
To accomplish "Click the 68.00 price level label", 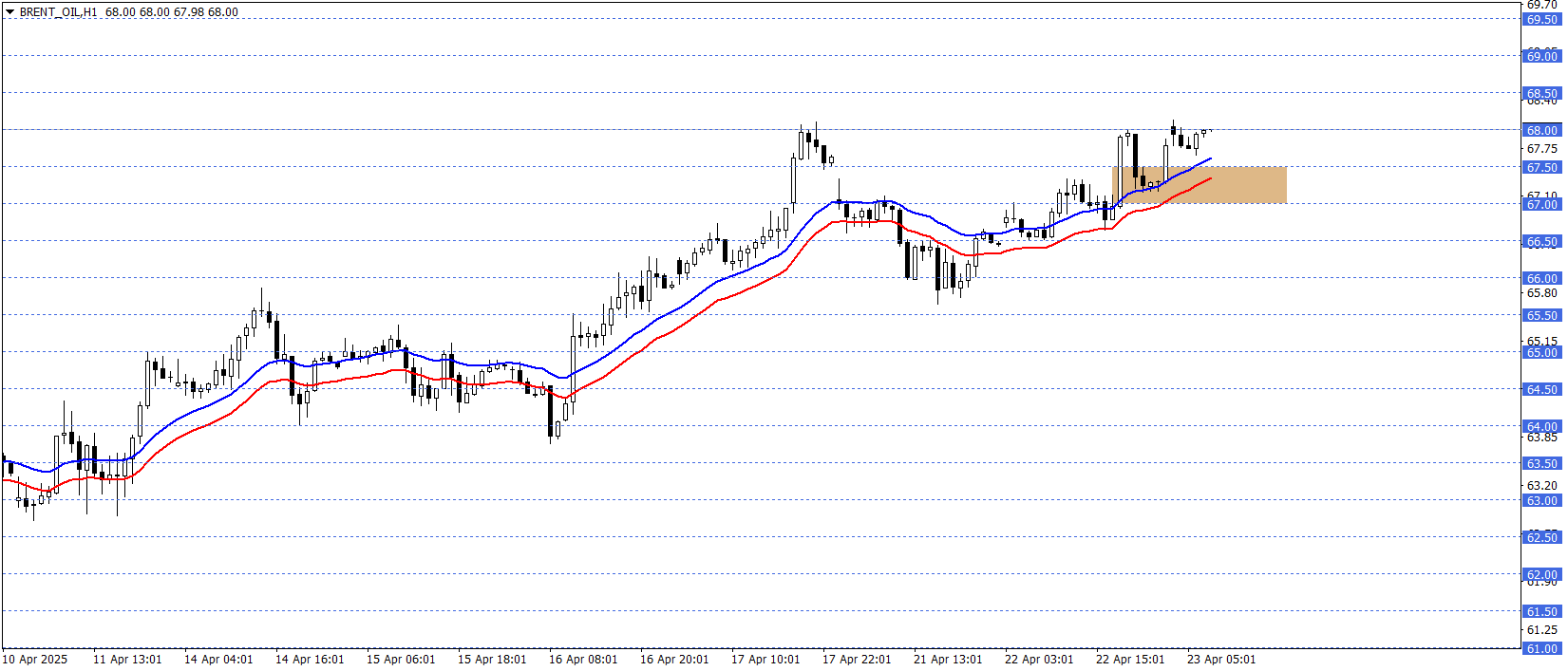I will tap(1542, 130).
